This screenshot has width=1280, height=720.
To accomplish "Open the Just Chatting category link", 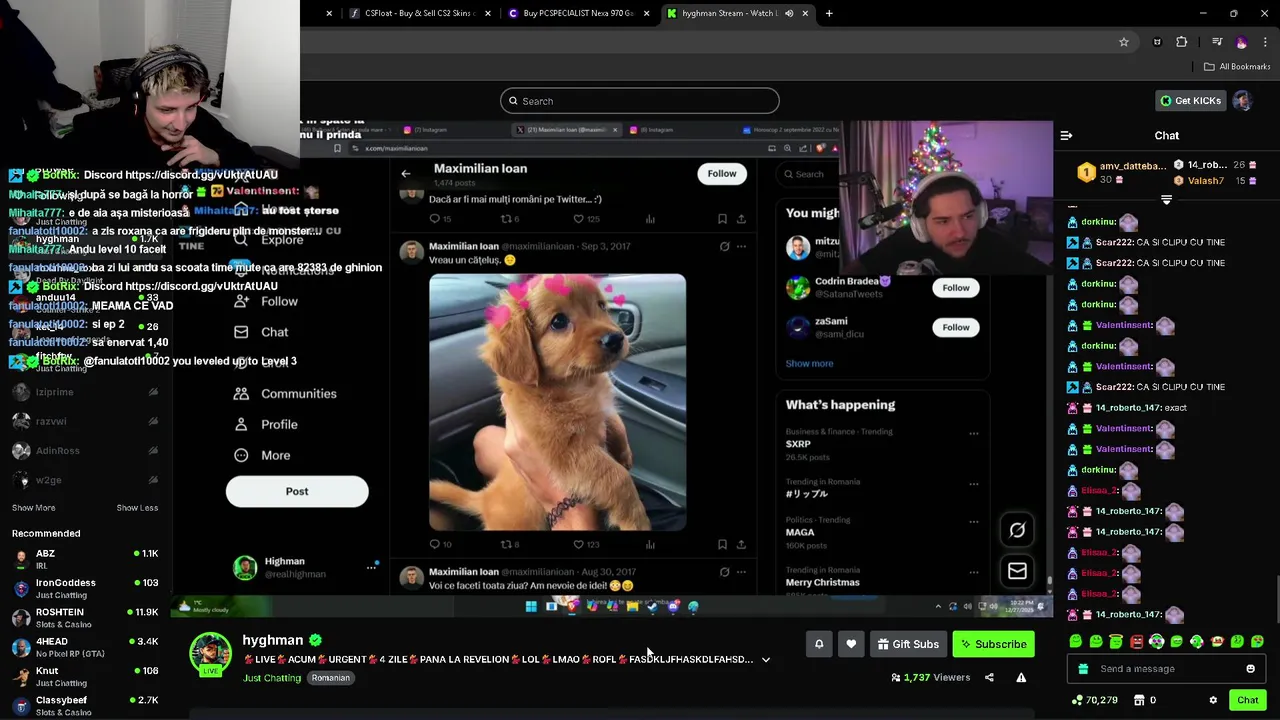I will (x=272, y=678).
